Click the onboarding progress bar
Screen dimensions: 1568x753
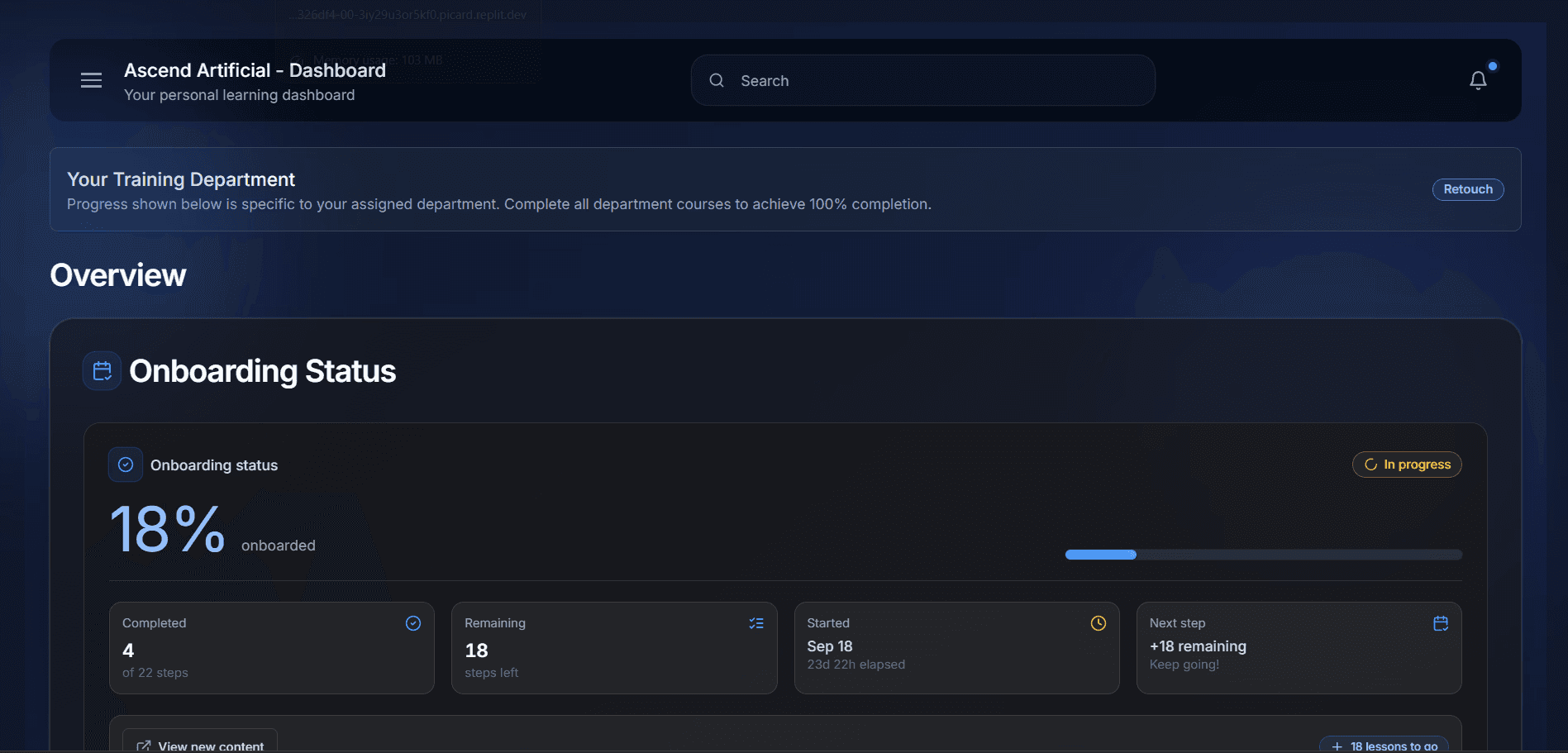pyautogui.click(x=1264, y=555)
